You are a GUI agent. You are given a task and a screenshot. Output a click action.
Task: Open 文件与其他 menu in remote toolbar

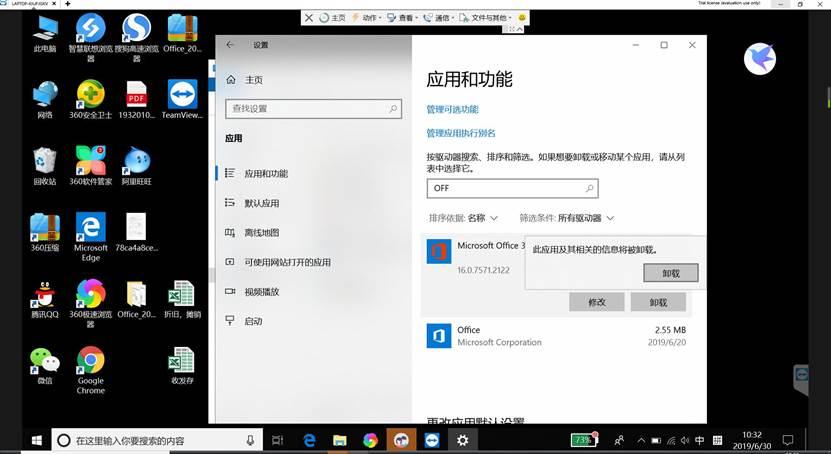click(485, 17)
